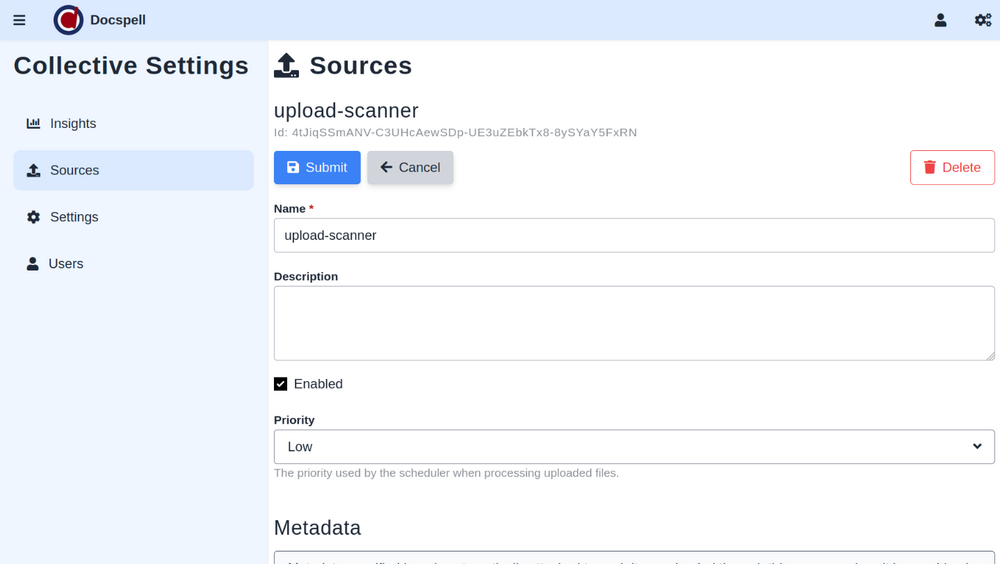Select Users in the sidebar

pos(66,264)
